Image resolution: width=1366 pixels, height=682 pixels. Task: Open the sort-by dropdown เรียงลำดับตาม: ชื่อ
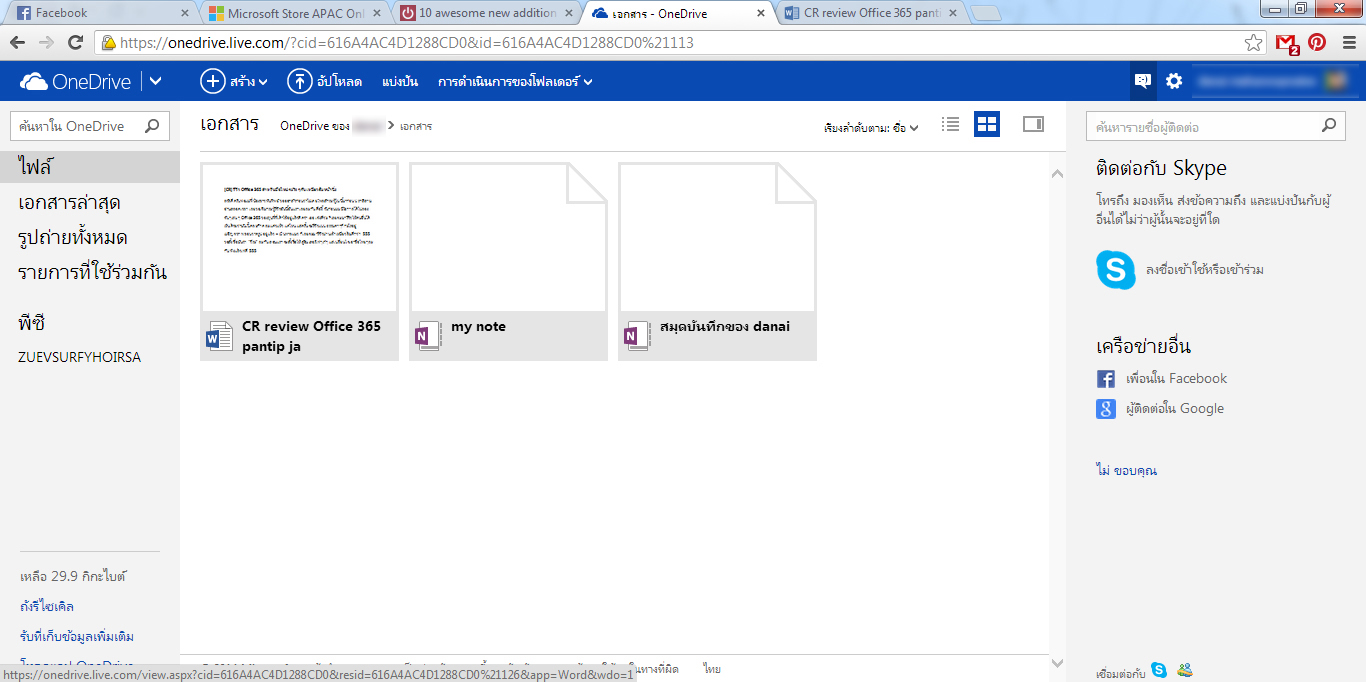click(871, 128)
